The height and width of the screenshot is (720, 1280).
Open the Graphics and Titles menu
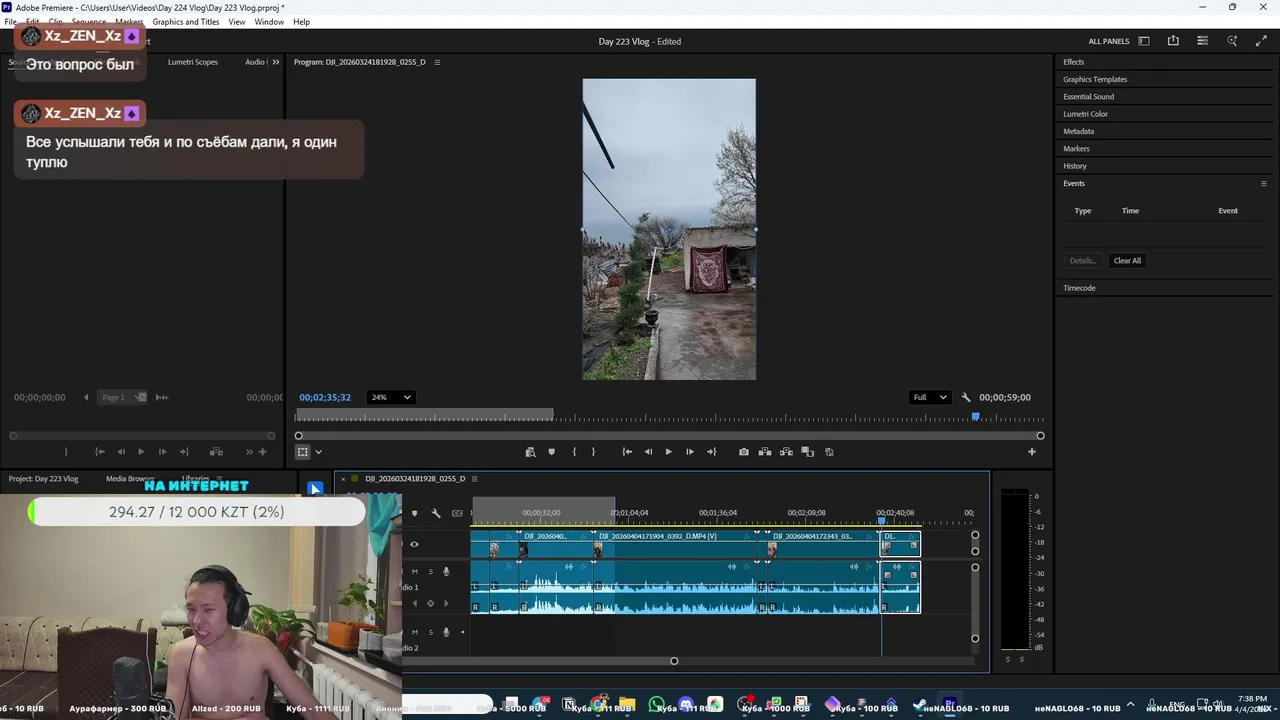[x=186, y=22]
